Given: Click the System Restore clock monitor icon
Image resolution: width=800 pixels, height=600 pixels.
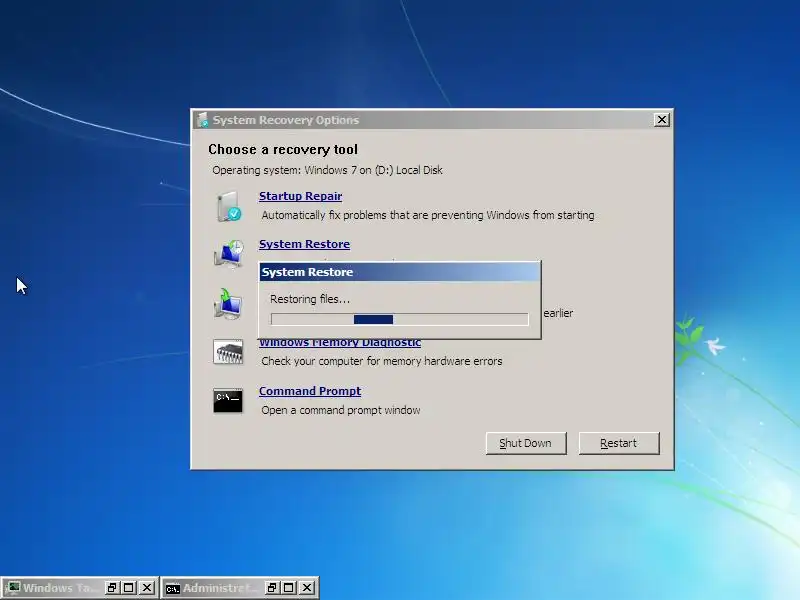Looking at the screenshot, I should coord(228,254).
